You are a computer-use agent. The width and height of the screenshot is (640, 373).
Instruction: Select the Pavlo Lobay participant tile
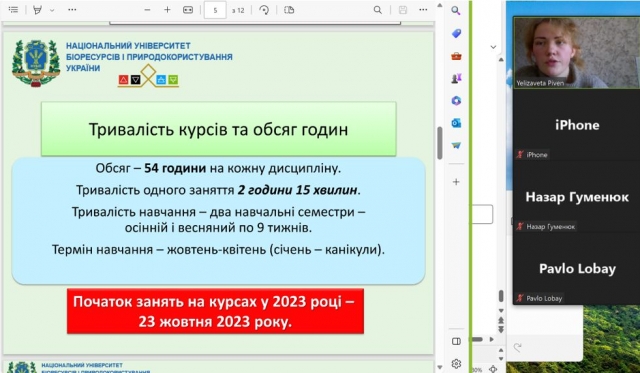576,269
